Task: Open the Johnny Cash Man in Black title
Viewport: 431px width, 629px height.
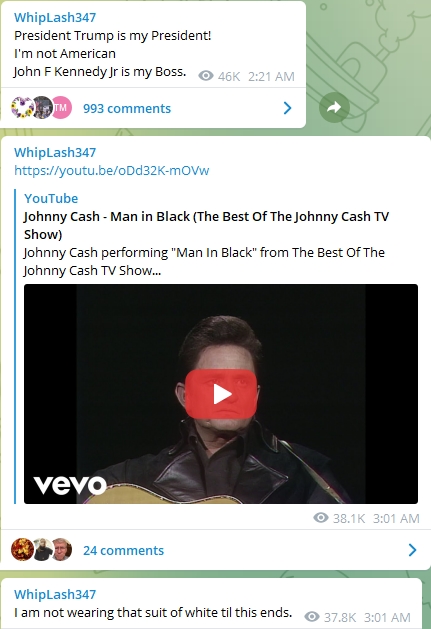Action: pos(206,225)
